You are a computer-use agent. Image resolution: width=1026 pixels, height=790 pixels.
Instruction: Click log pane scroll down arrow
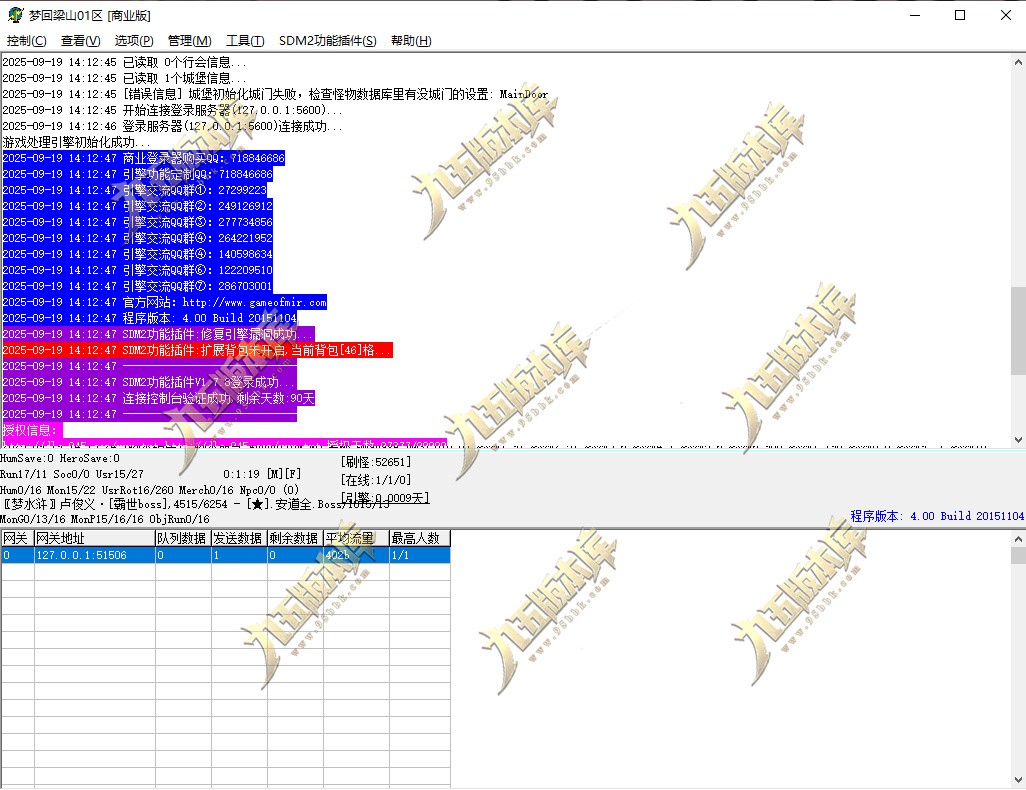point(1017,440)
